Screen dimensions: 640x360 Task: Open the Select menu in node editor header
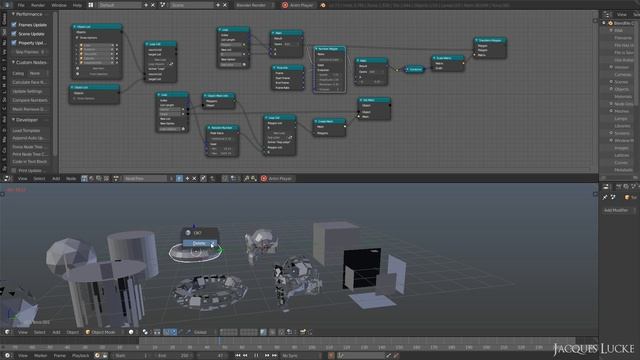tap(39, 178)
